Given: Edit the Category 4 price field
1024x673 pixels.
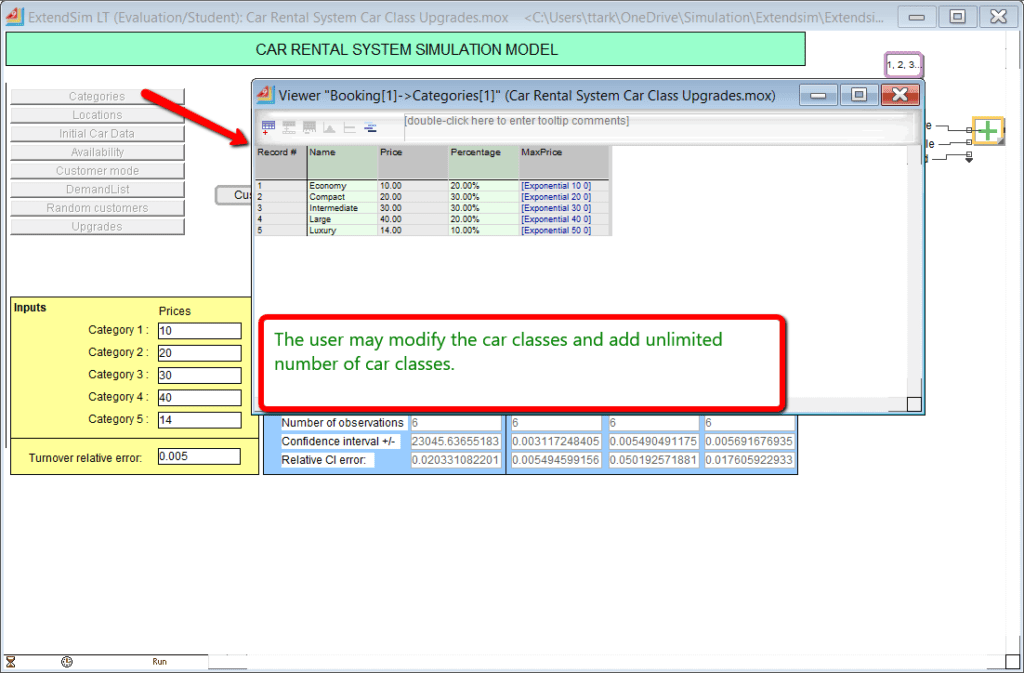Looking at the screenshot, I should click(x=199, y=398).
